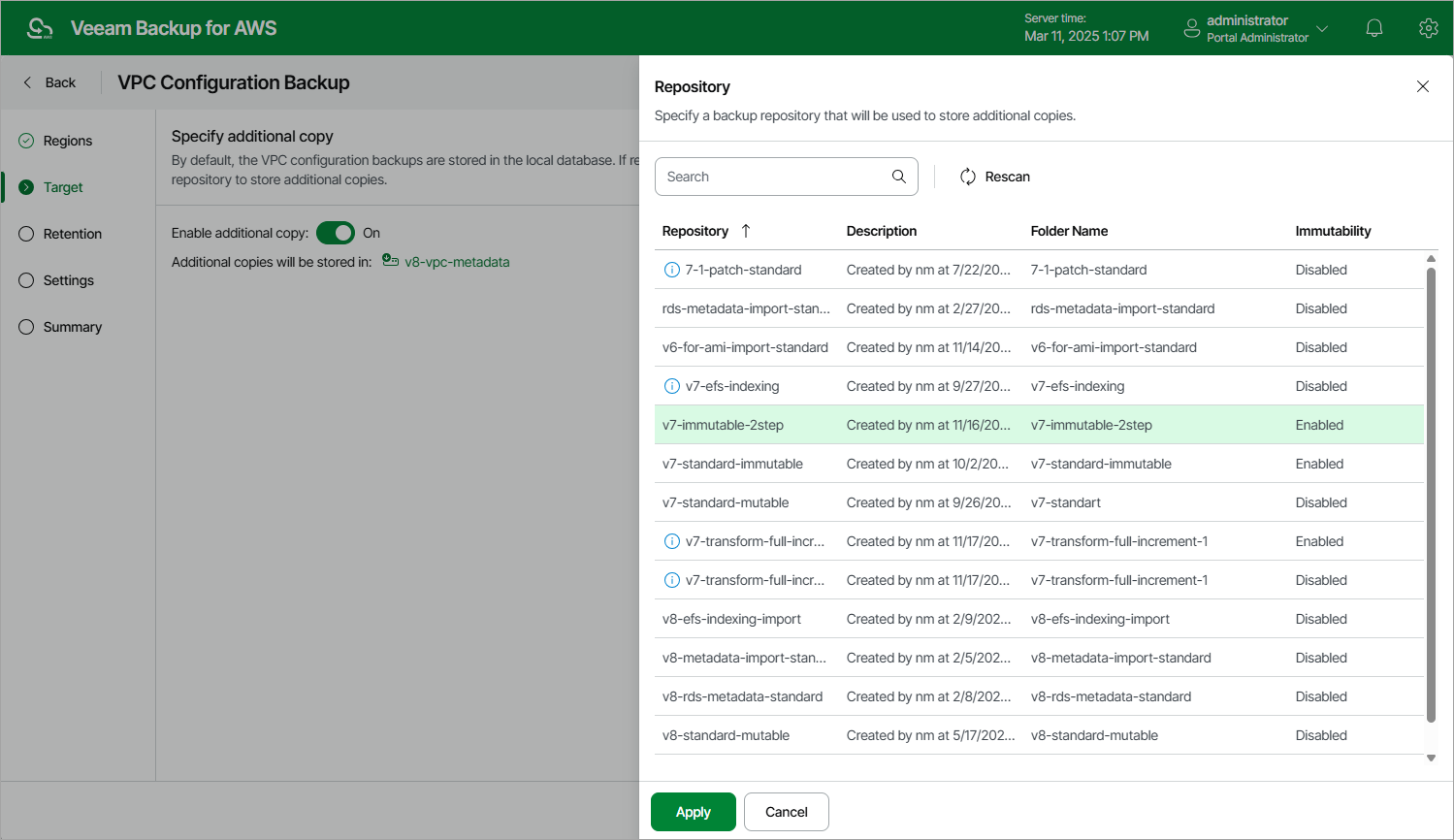Open the settings gear icon
Image resolution: width=1454 pixels, height=840 pixels.
1428,28
